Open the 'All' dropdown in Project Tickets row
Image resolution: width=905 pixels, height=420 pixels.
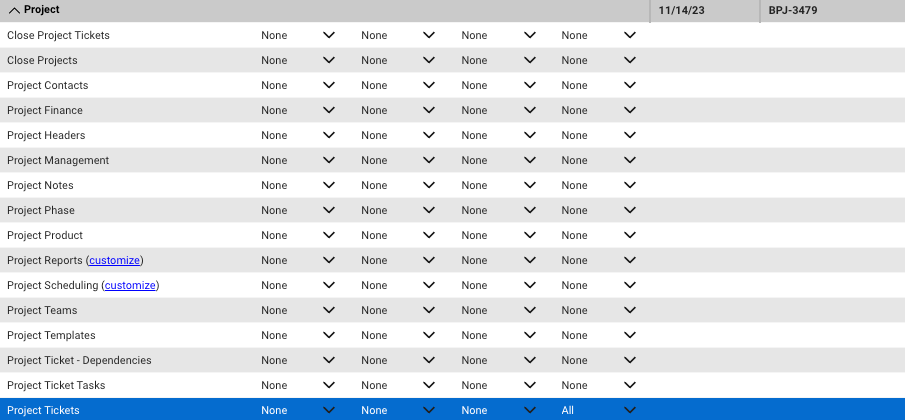coord(599,410)
